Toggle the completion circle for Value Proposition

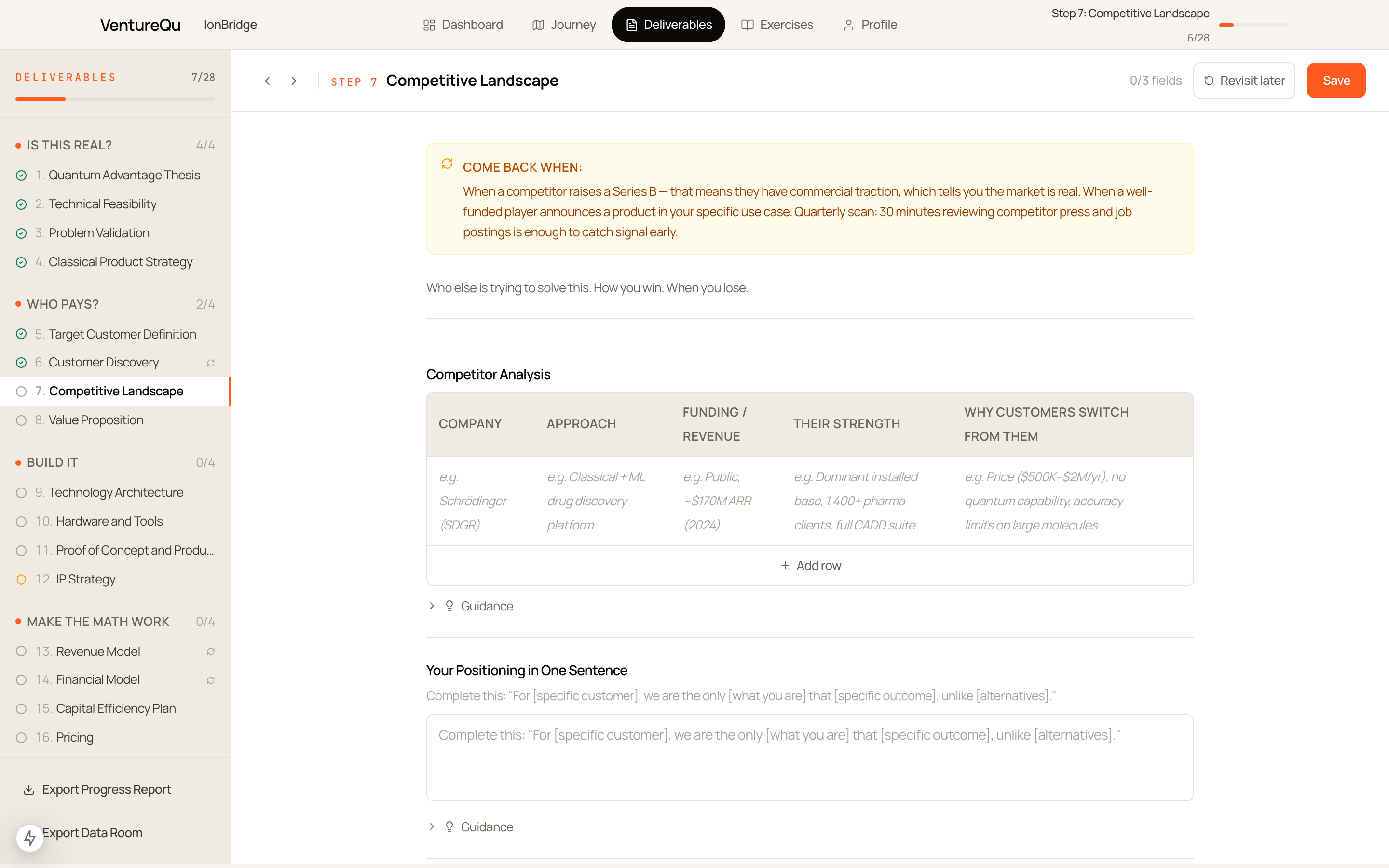[x=21, y=420]
